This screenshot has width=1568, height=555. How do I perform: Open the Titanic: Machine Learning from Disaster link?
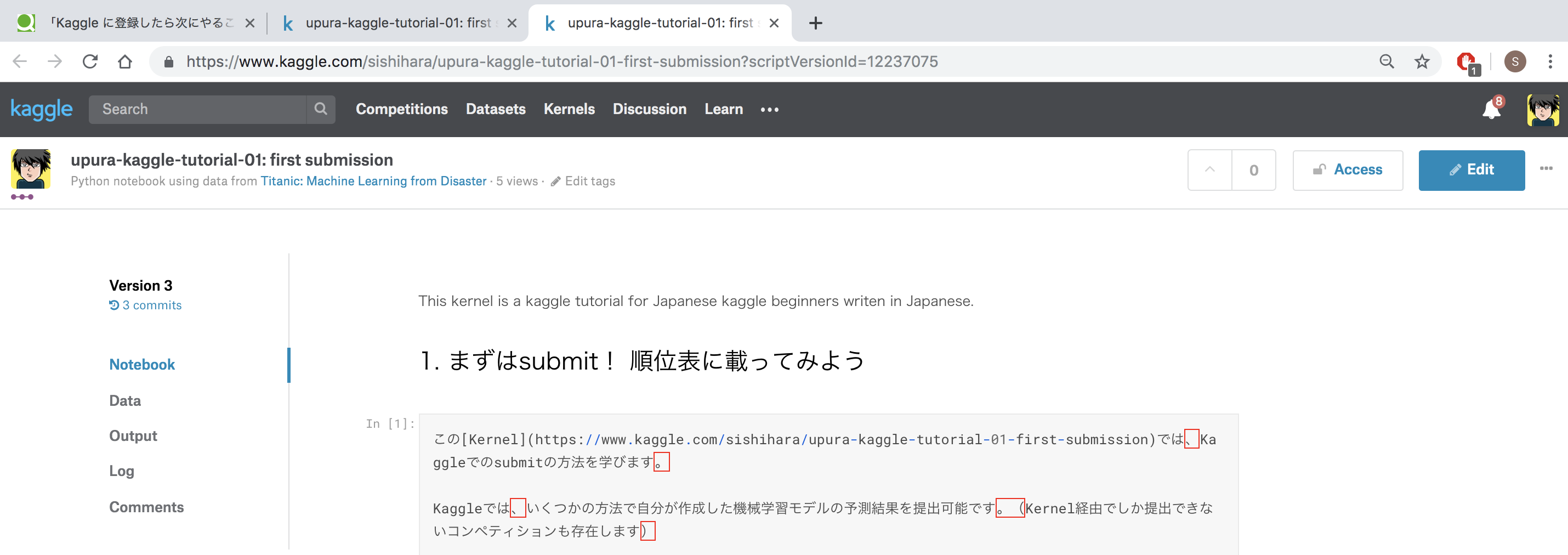pos(373,182)
